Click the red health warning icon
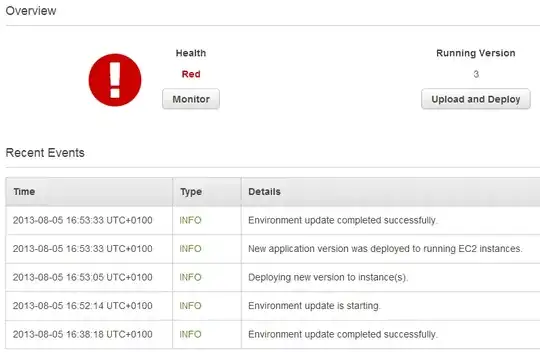This screenshot has height=362, width=540. coord(115,80)
